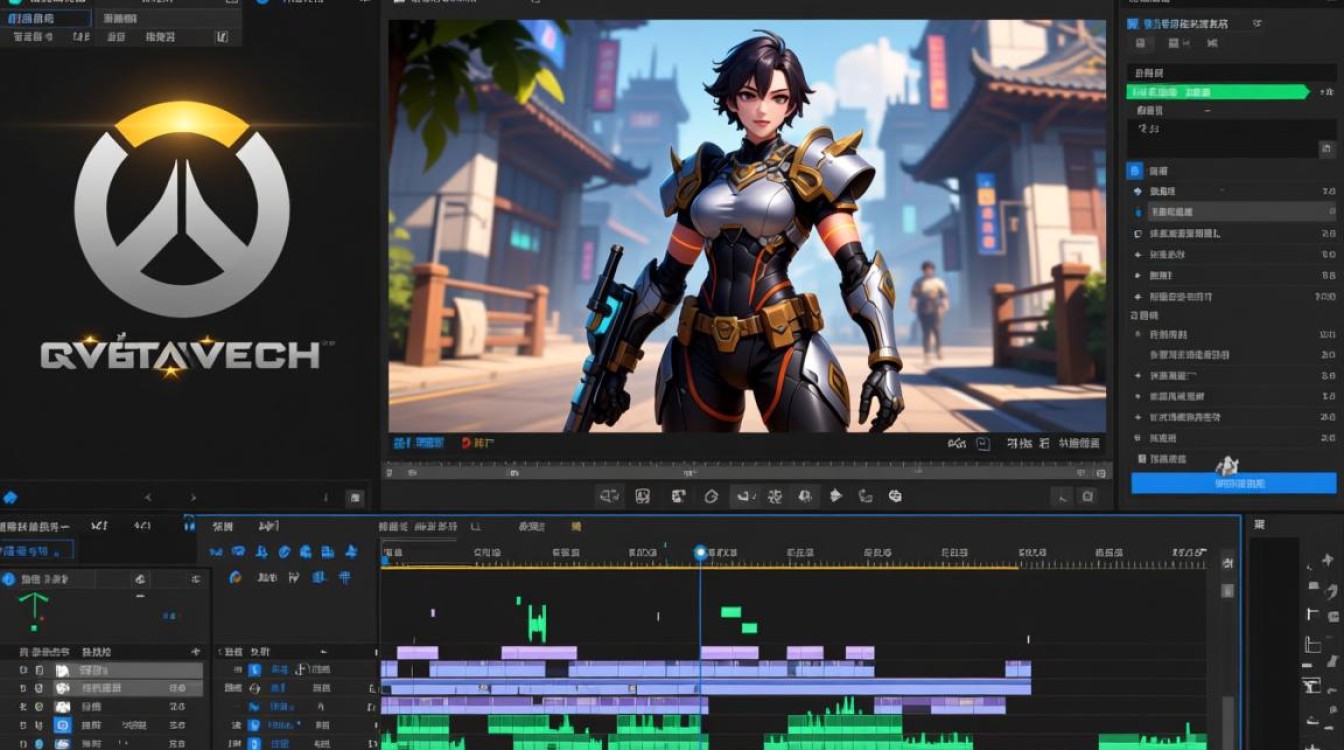1344x750 pixels.
Task: Click the timeline vertical scrollbar
Action: point(1227,650)
